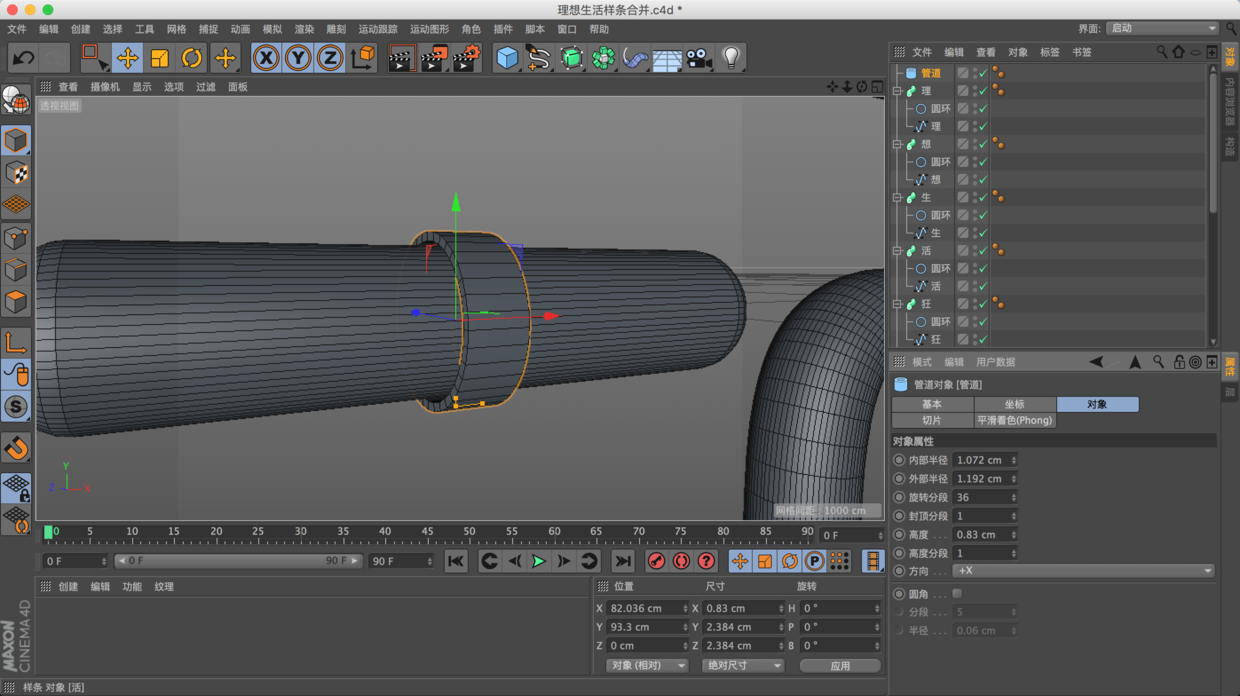Open the deformer bend icon
The width and height of the screenshot is (1240, 696).
point(635,58)
